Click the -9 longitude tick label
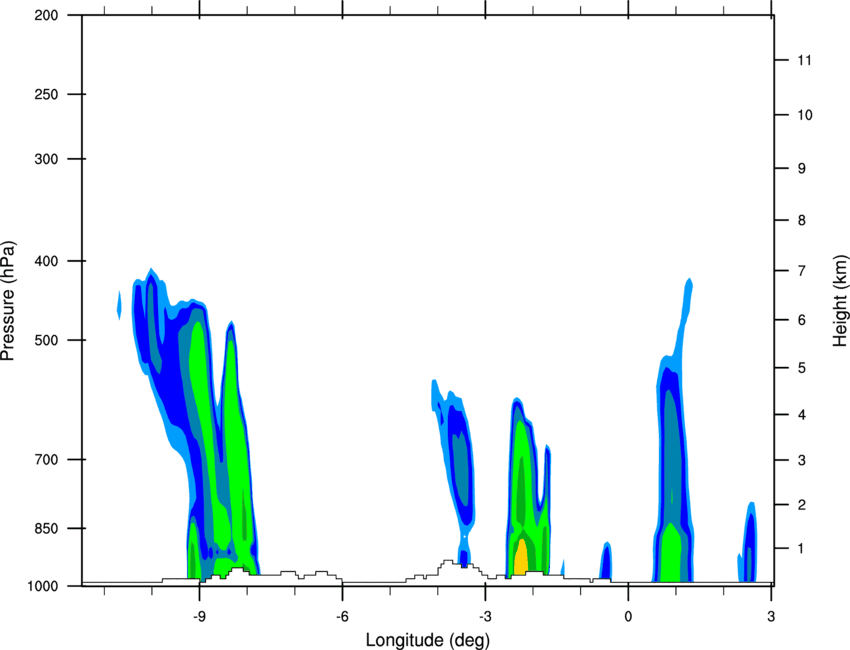The width and height of the screenshot is (850, 650). tap(199, 617)
